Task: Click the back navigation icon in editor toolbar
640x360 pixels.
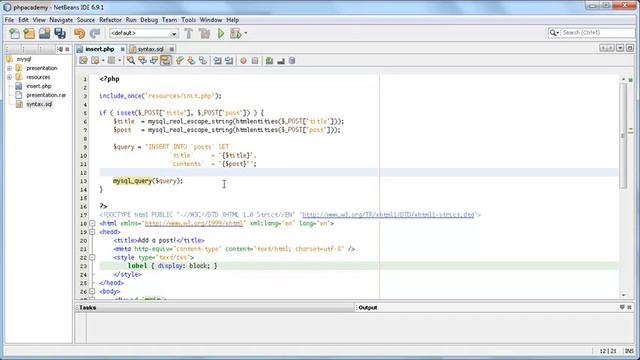Action: 95,61
